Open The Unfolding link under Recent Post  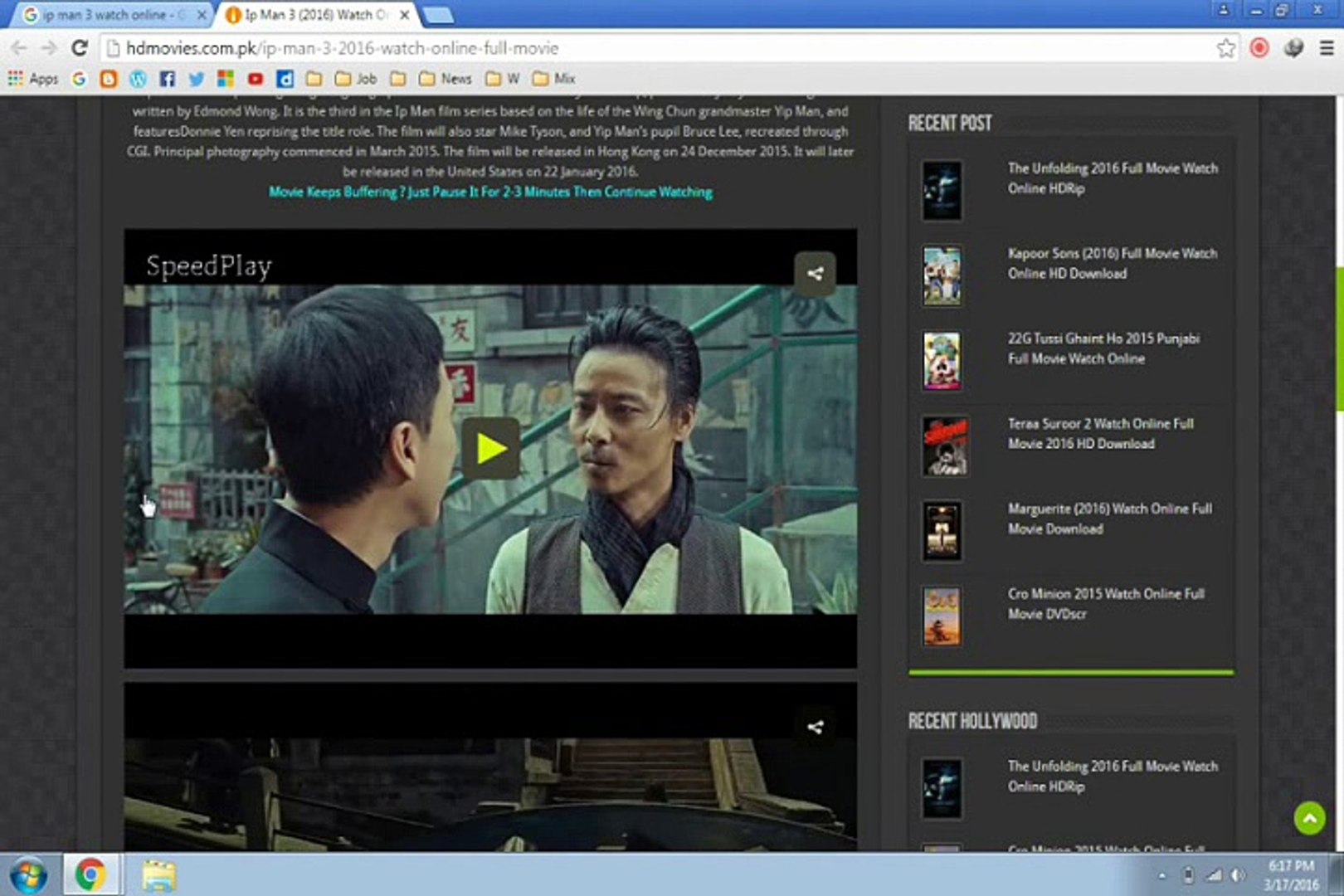[1113, 178]
